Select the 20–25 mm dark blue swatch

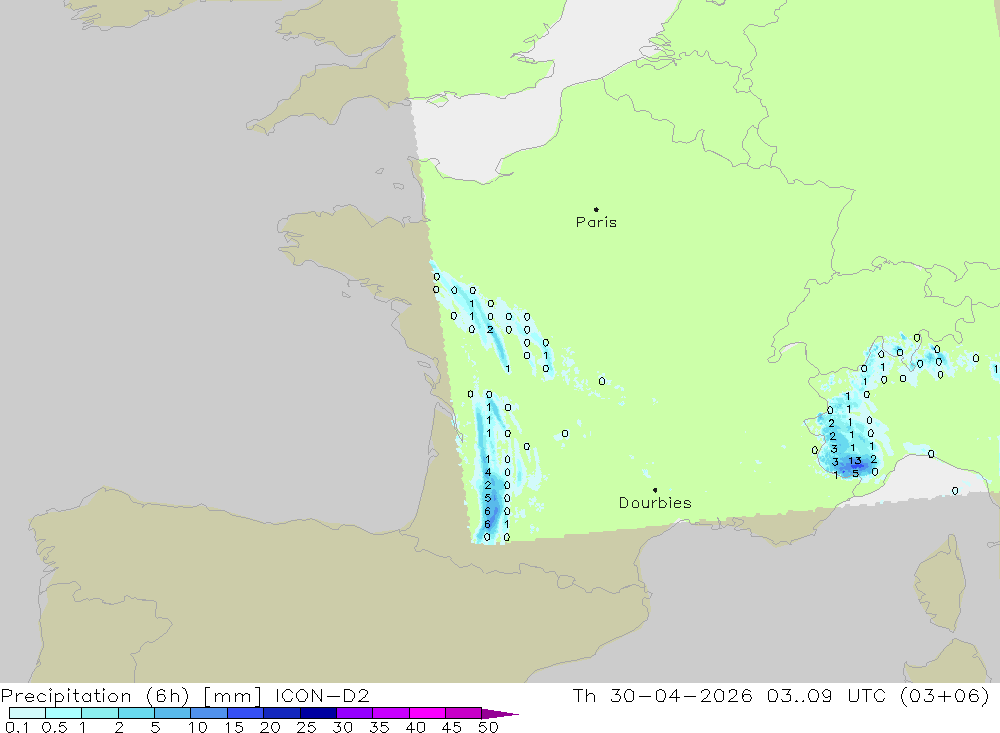(x=281, y=713)
